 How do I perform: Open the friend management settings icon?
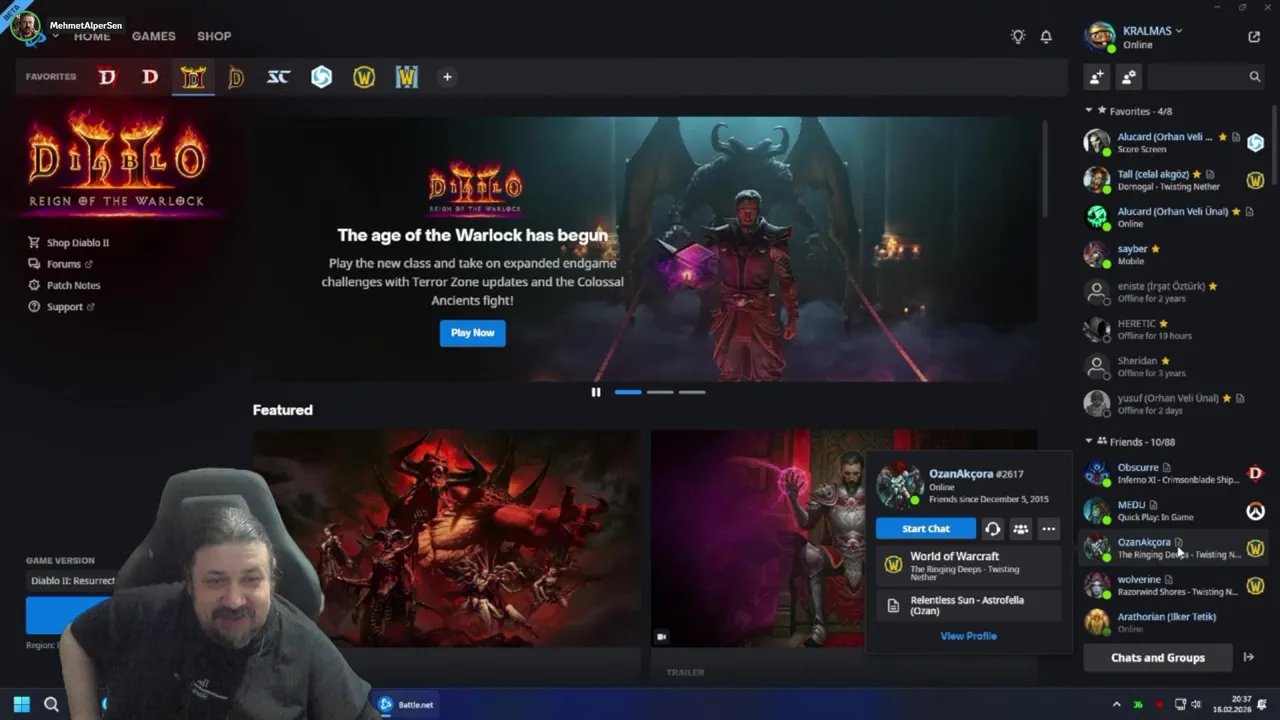(1129, 76)
